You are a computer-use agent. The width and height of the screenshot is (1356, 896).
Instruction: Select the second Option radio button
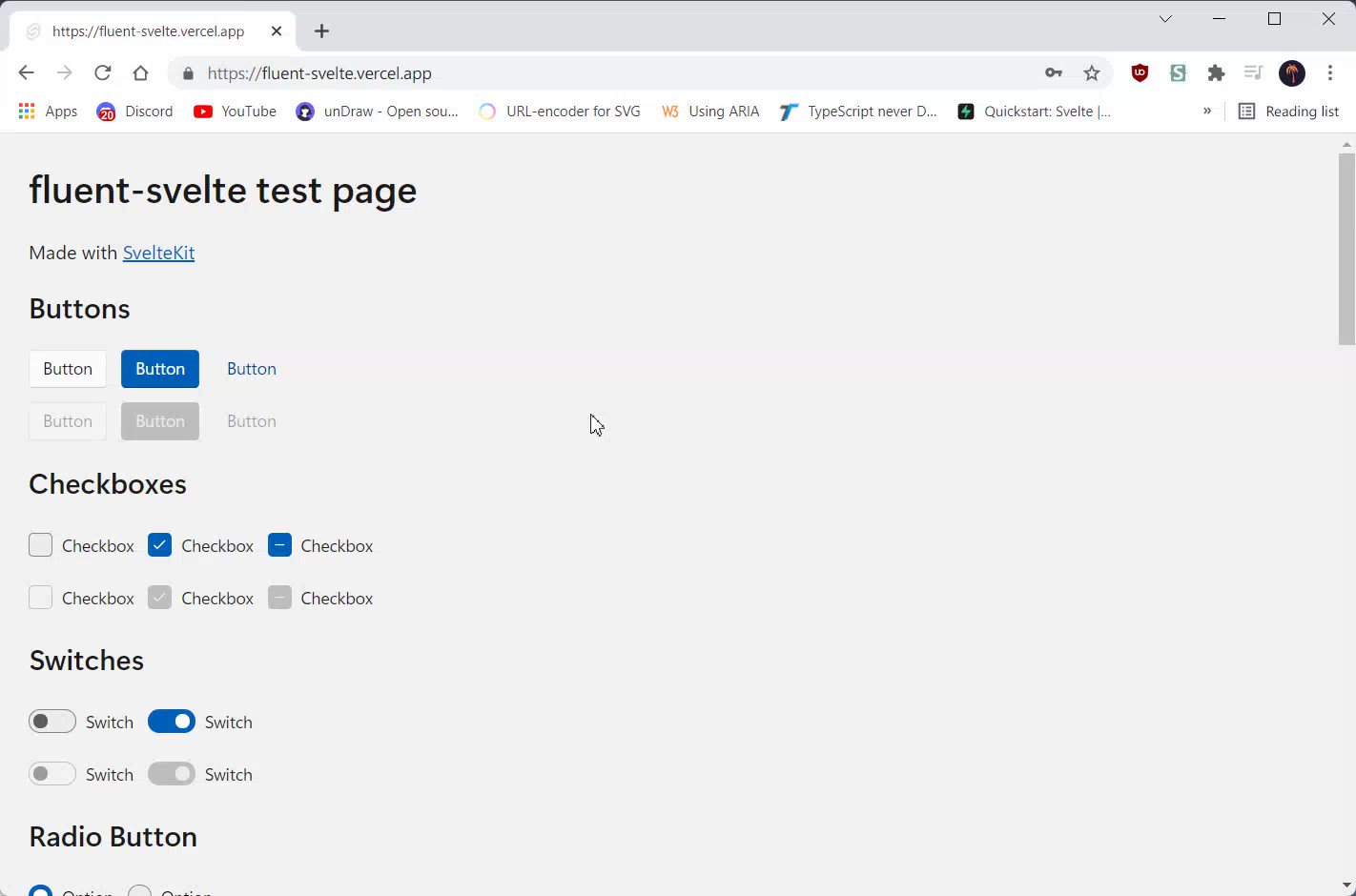[139, 891]
